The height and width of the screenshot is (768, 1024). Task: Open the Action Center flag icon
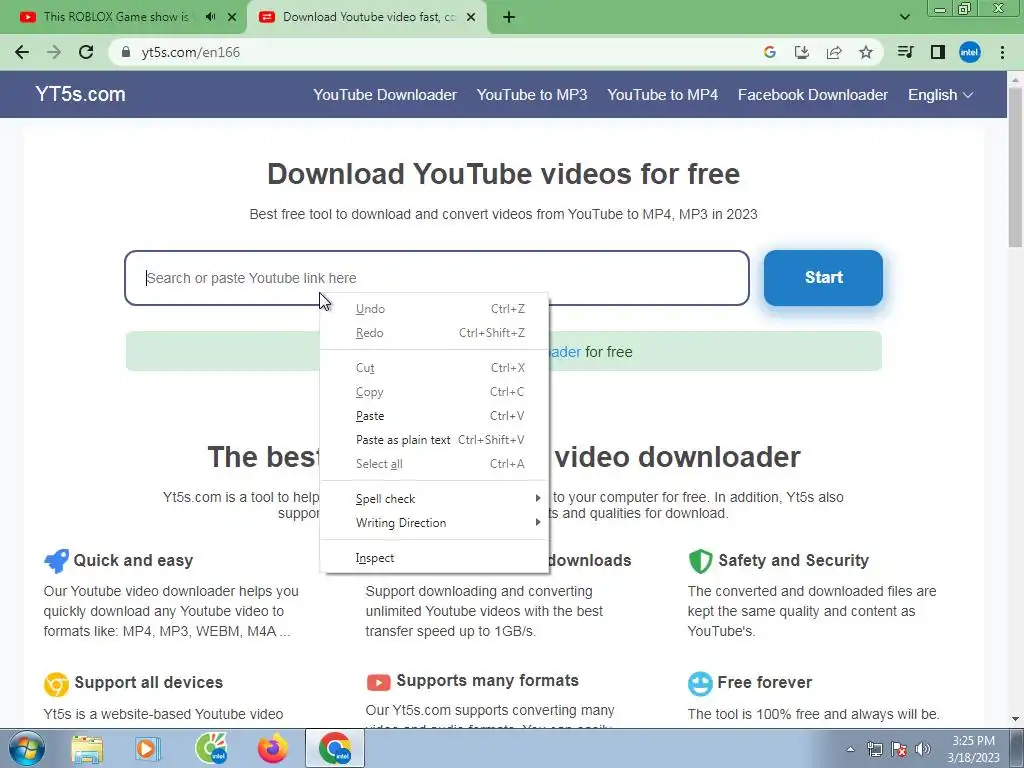(899, 749)
